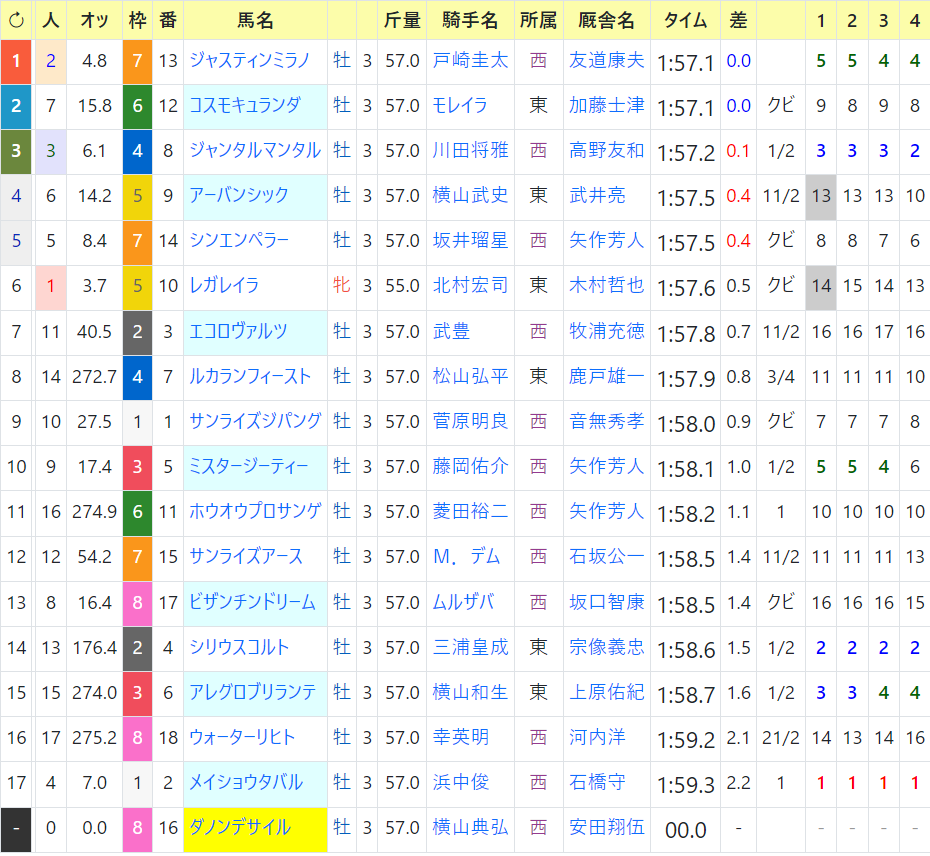Open jockey M. デム link
Screen dimensions: 930x856
pyautogui.click(x=467, y=557)
